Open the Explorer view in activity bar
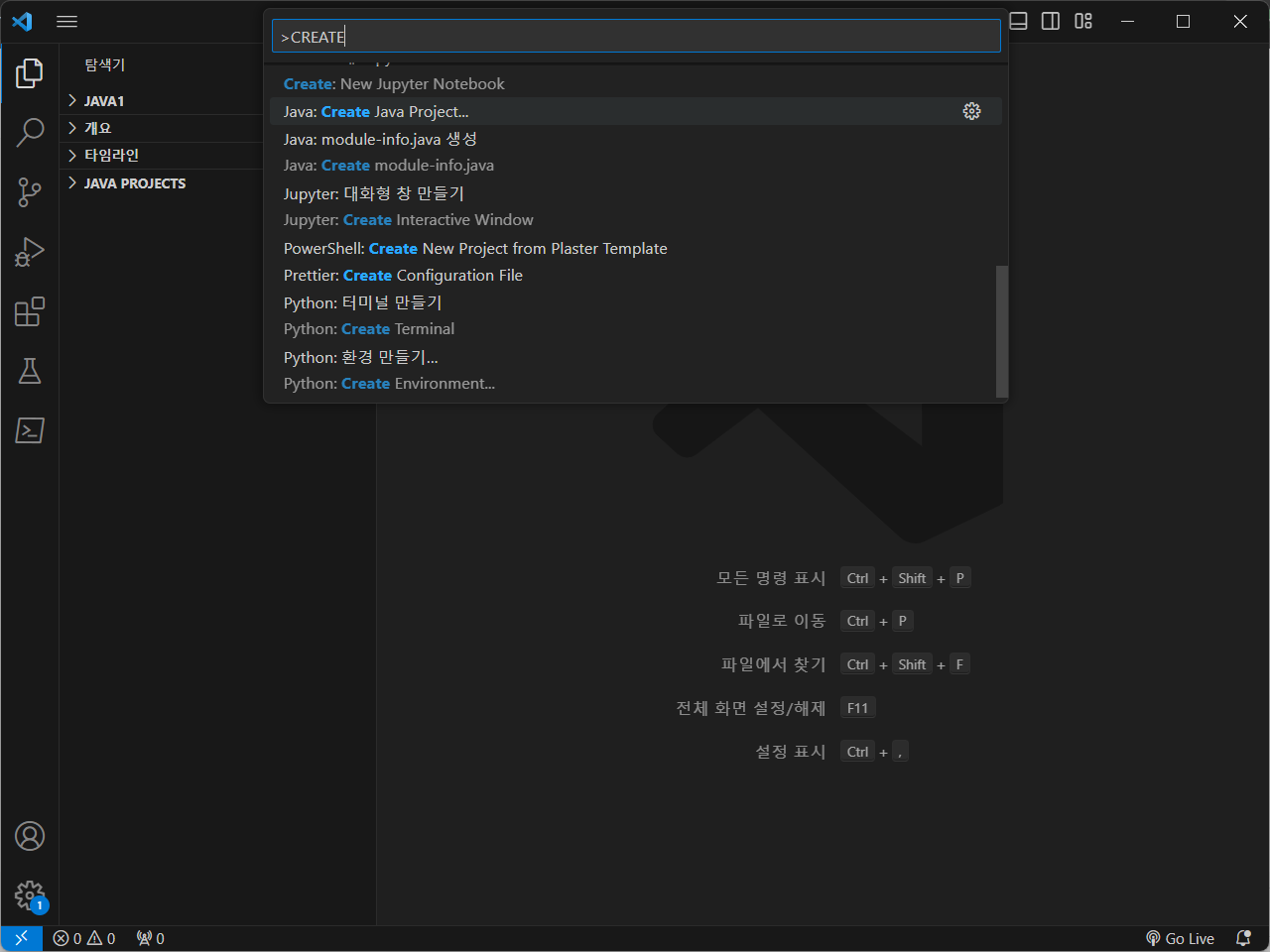Image resolution: width=1270 pixels, height=952 pixels. [x=30, y=72]
